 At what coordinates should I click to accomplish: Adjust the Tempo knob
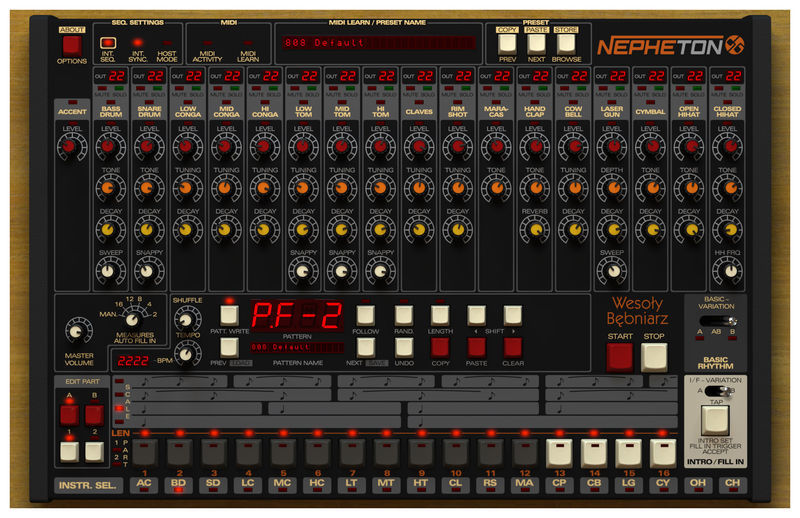pyautogui.click(x=187, y=353)
